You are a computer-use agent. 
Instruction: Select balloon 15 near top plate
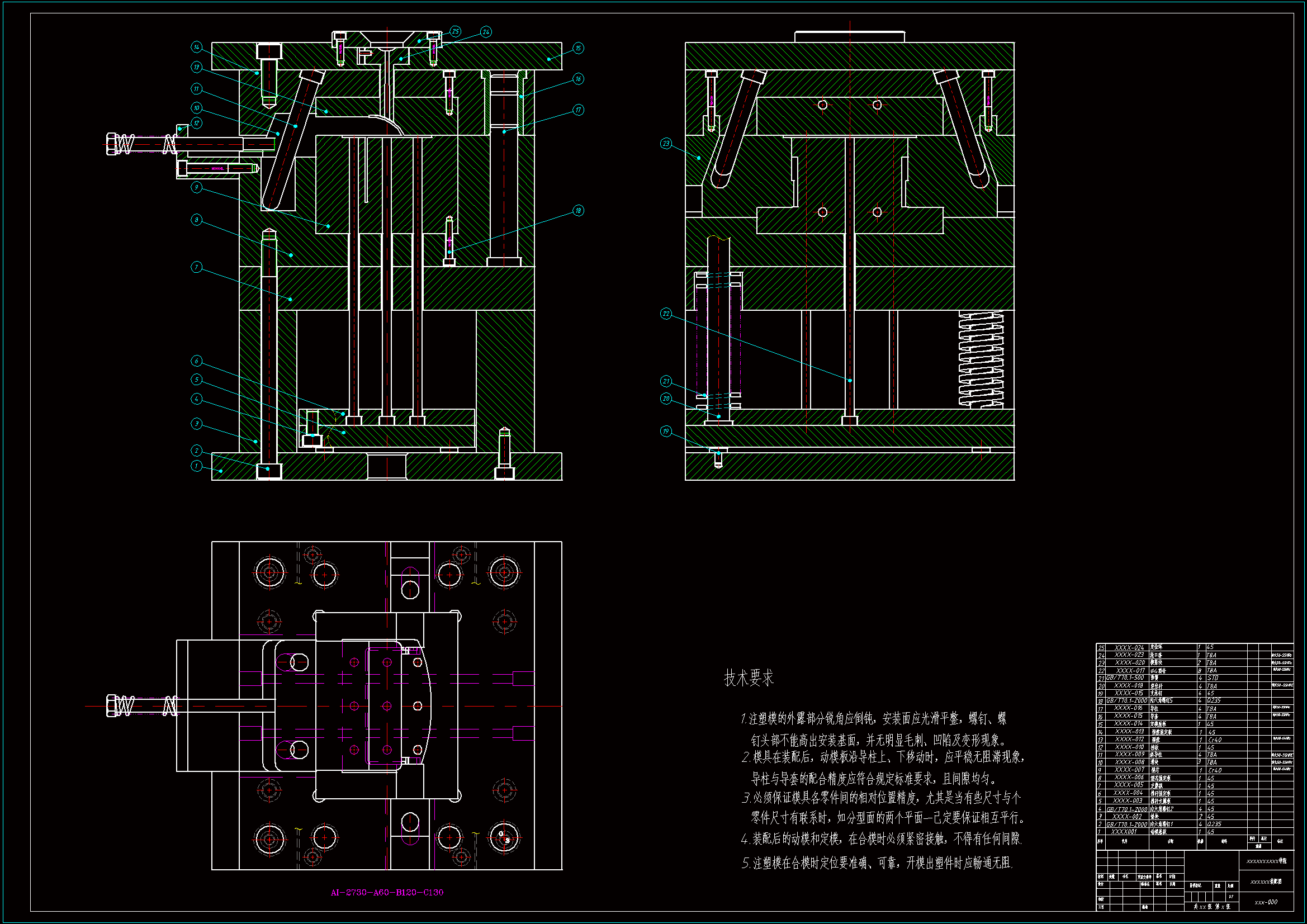(578, 49)
